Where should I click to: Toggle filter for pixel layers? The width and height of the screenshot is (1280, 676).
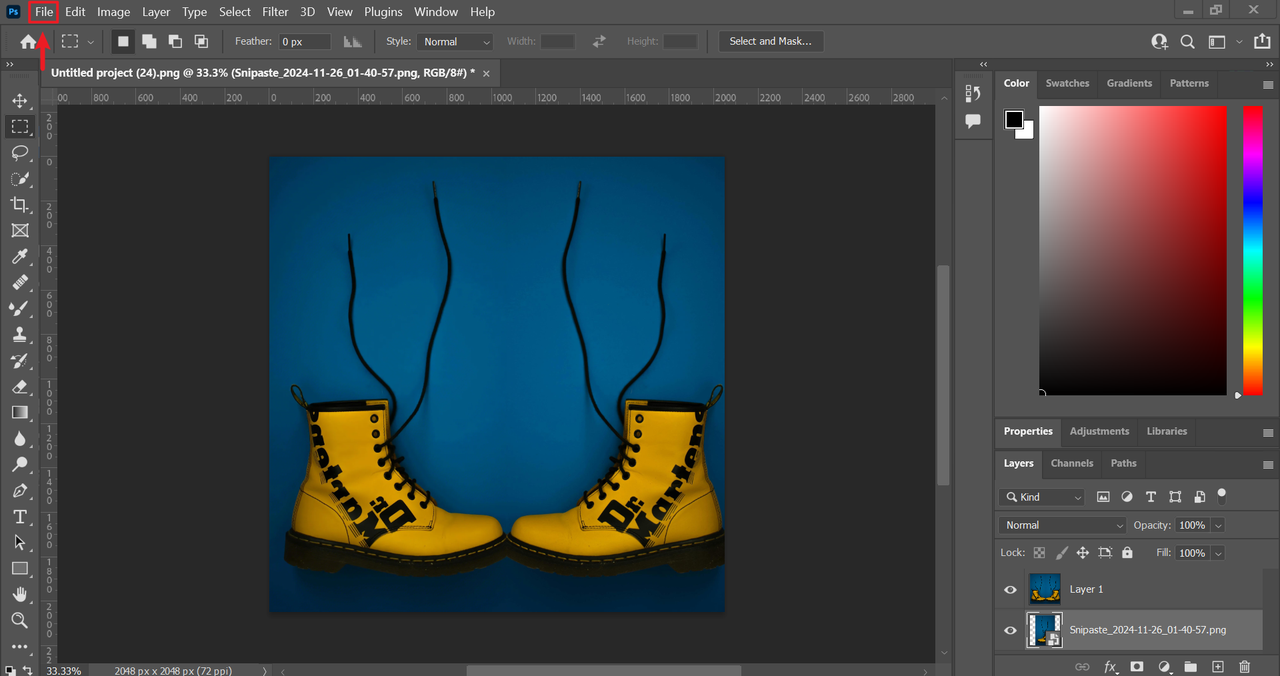1103,497
